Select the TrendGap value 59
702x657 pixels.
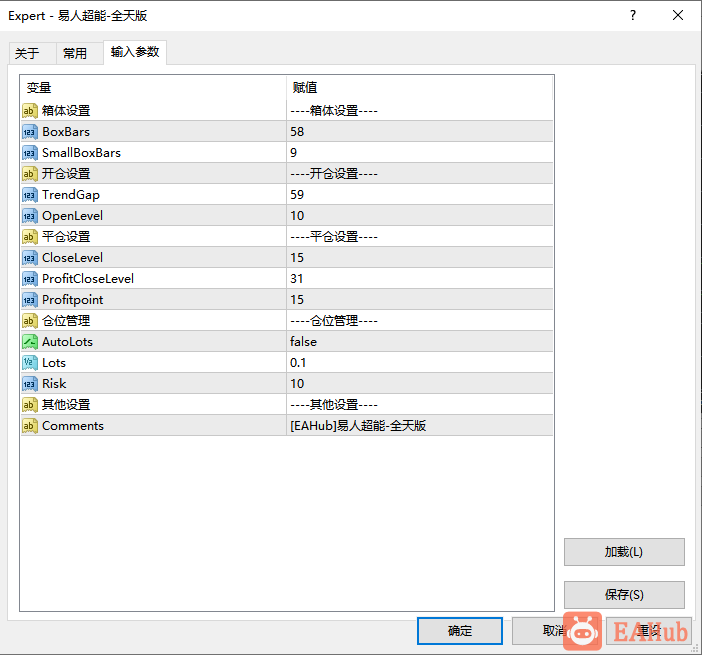pos(419,195)
